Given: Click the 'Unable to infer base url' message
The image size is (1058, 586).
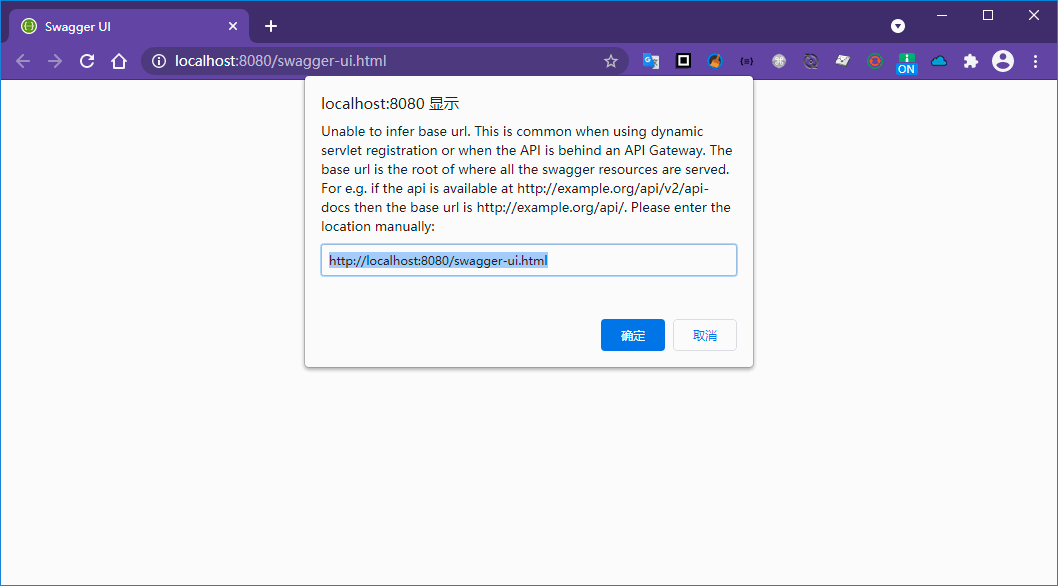Looking at the screenshot, I should pyautogui.click(x=526, y=179).
